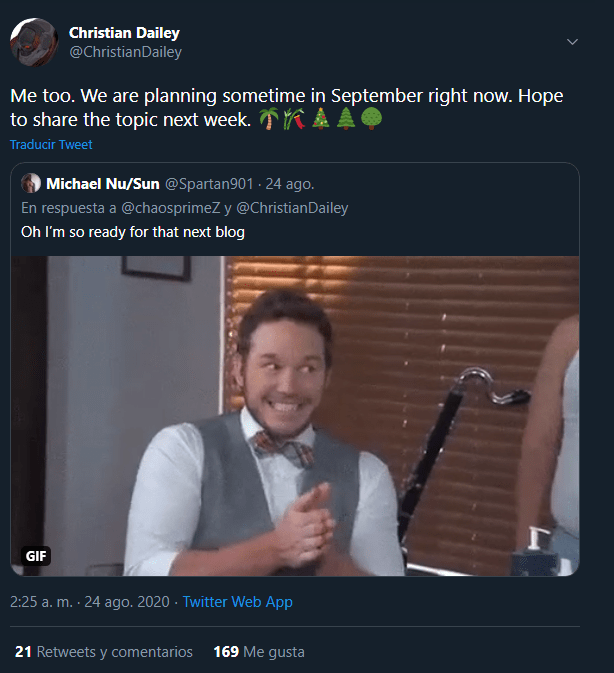Click the Michael Nu/Sun name
614x673 pixels.
pyautogui.click(x=103, y=184)
